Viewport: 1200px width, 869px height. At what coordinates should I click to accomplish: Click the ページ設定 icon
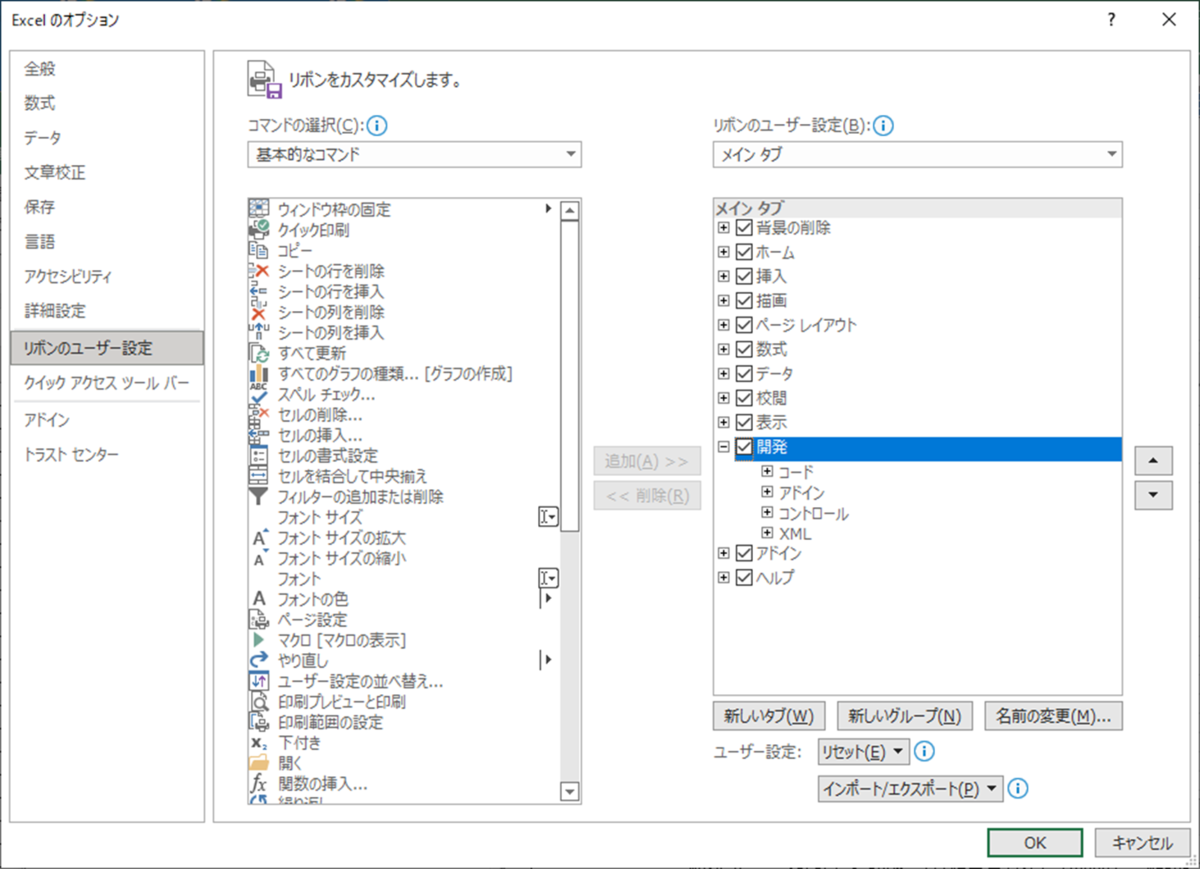258,619
